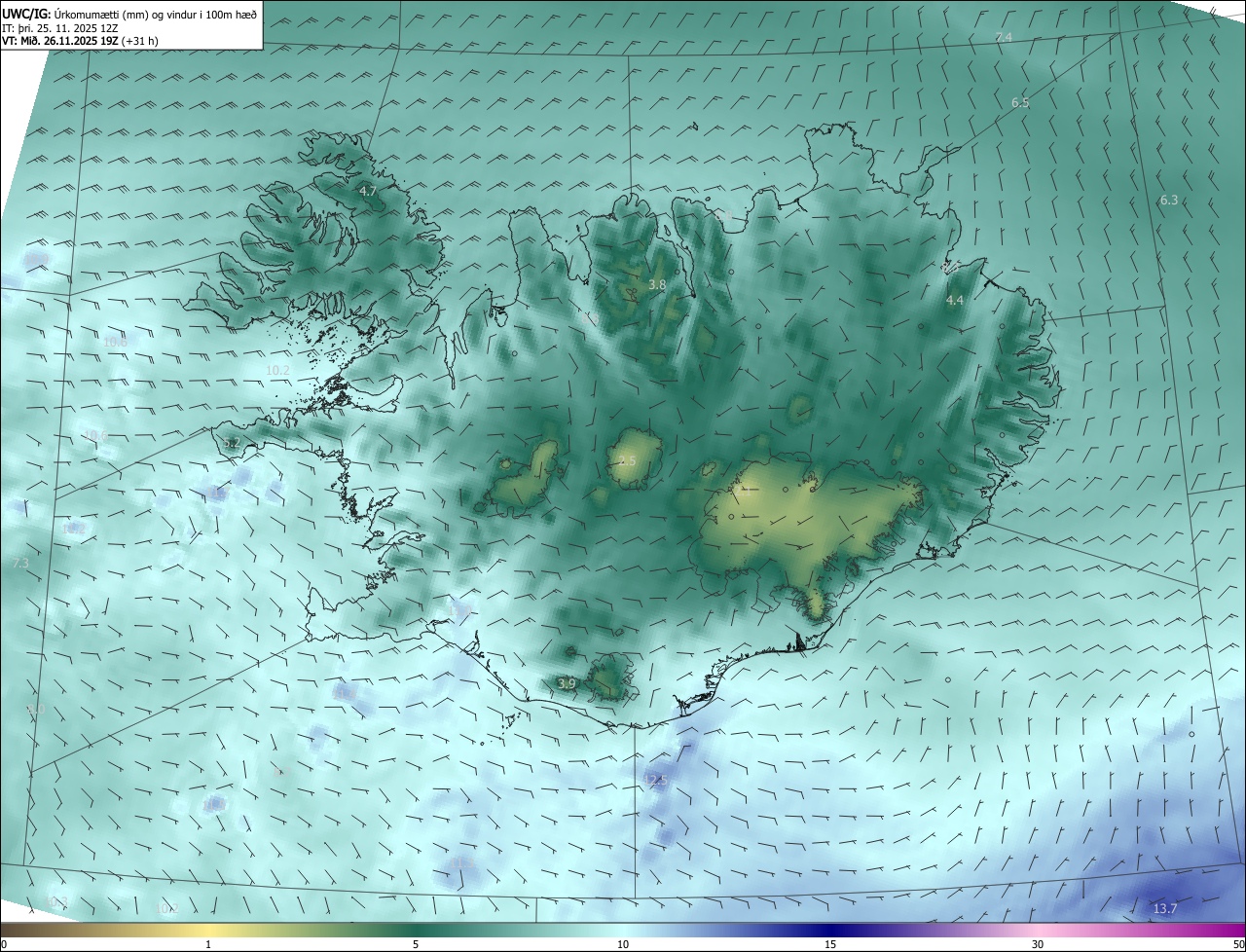This screenshot has height=952, width=1246.
Task: Click the map title 'Úrkomumætti (mm) og vindur í 100m hæð'
Action: (155, 15)
